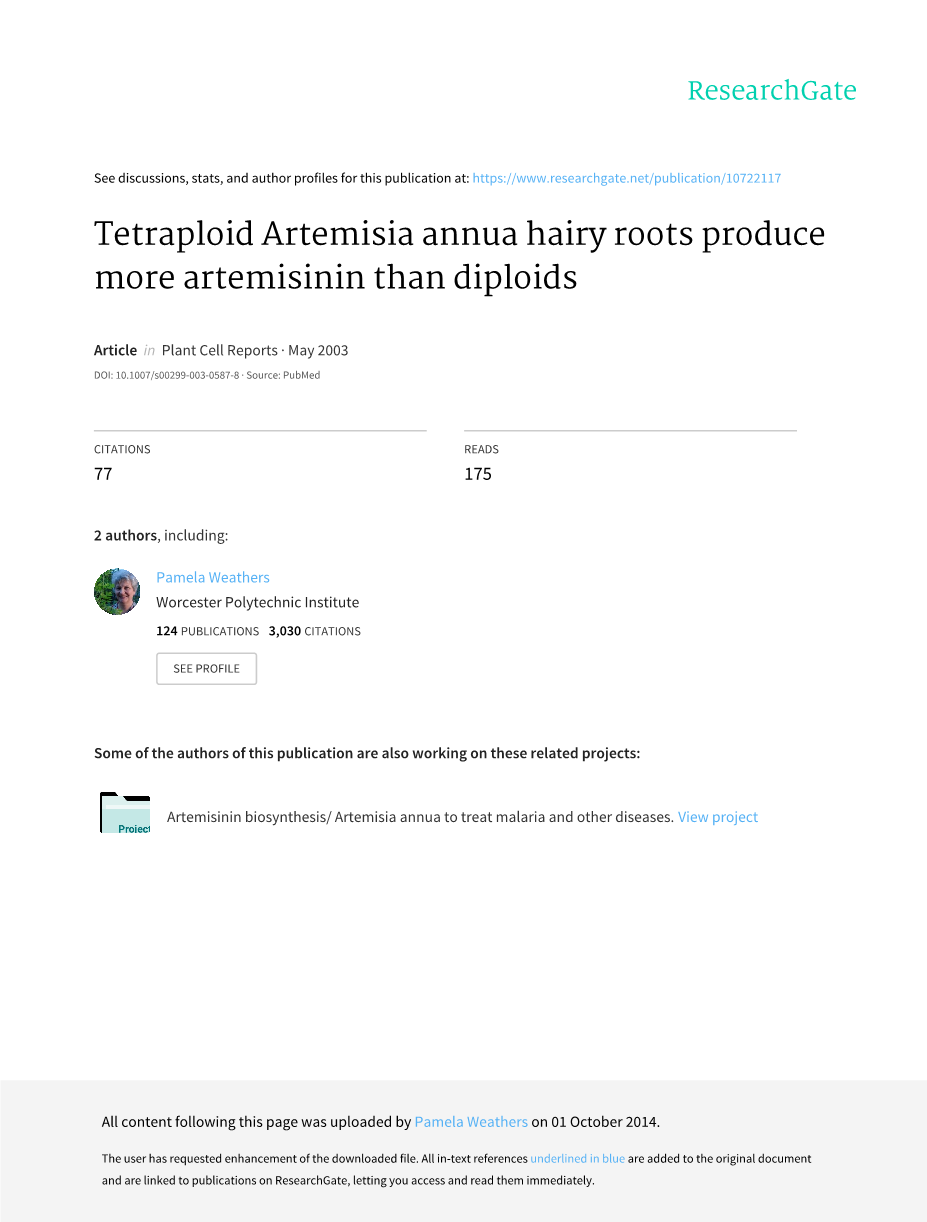Open the Pamela Weathers author name link
This screenshot has height=1222, width=927.
(213, 577)
